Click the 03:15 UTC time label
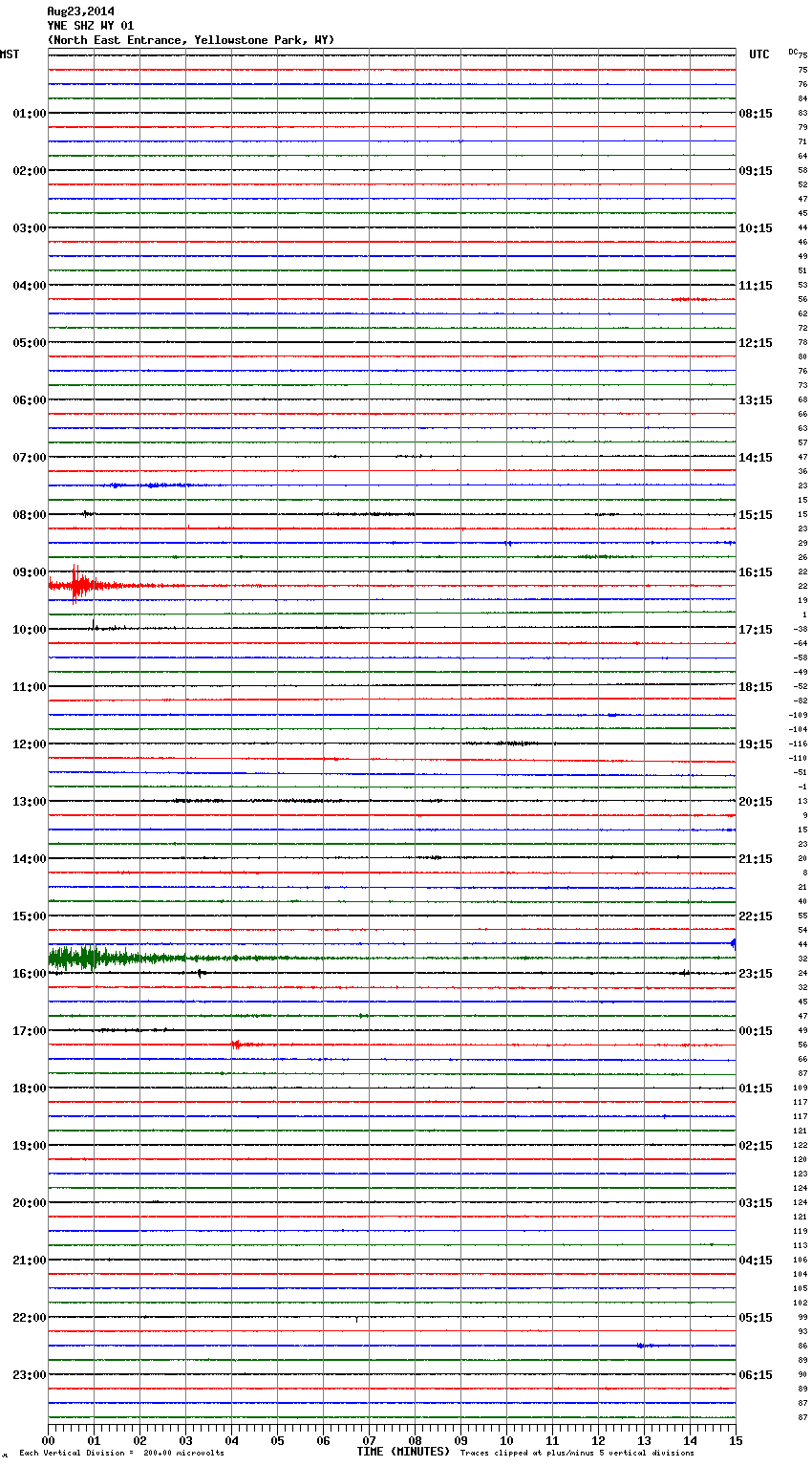This screenshot has height=1466, width=812. (x=756, y=1203)
